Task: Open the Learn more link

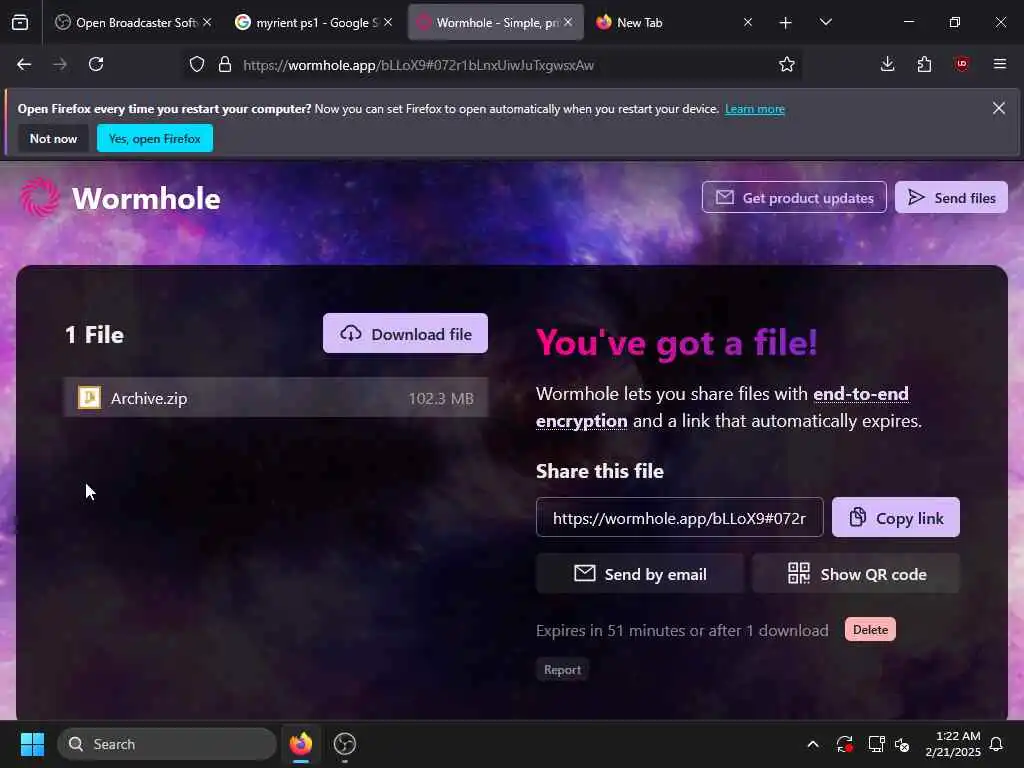Action: pyautogui.click(x=755, y=109)
